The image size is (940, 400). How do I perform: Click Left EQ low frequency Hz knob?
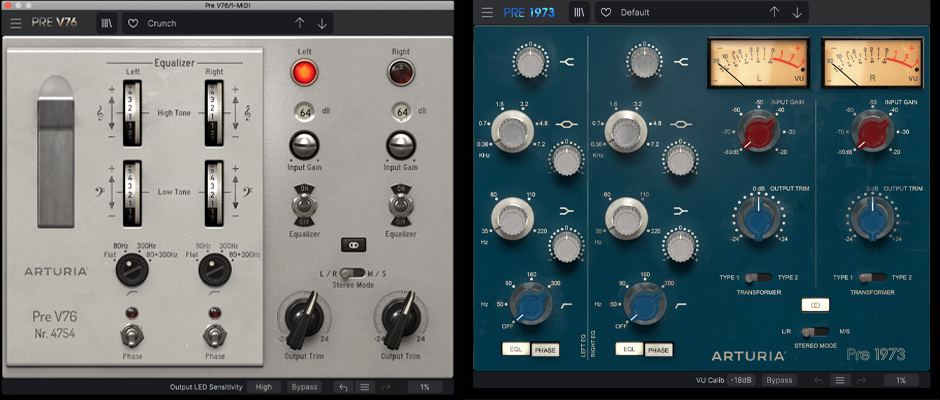[x=513, y=219]
